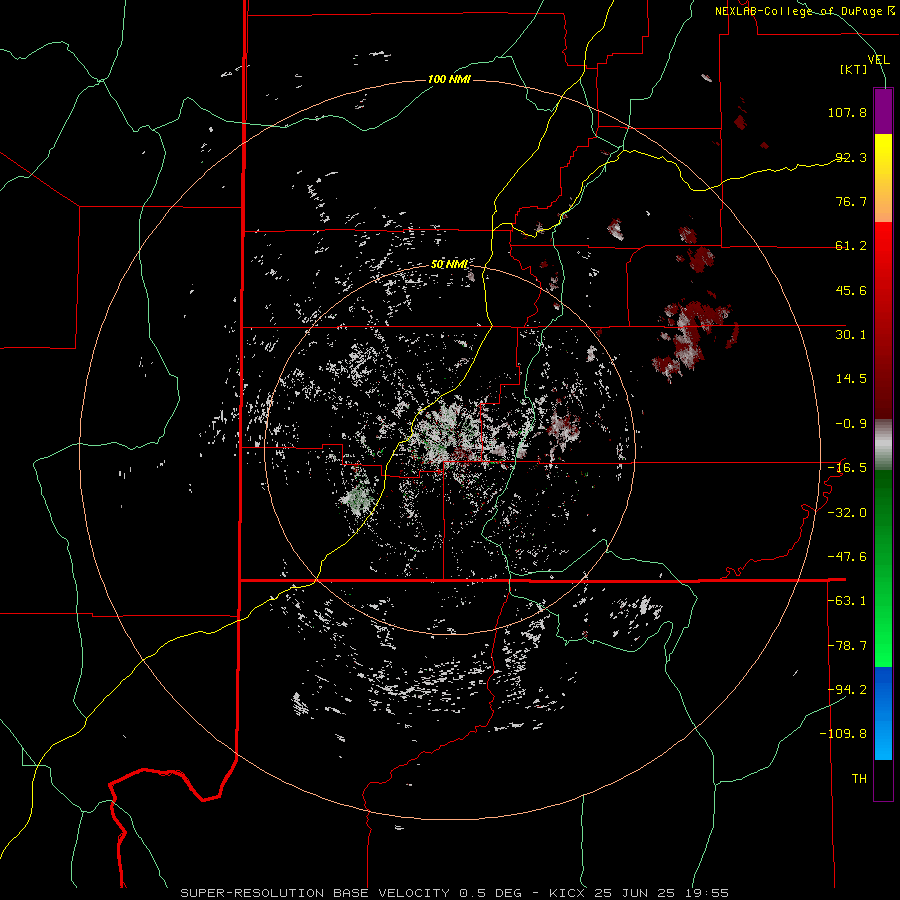Click the -32.0 velocity scale value
Viewport: 900px width, 900px height.
pos(847,513)
